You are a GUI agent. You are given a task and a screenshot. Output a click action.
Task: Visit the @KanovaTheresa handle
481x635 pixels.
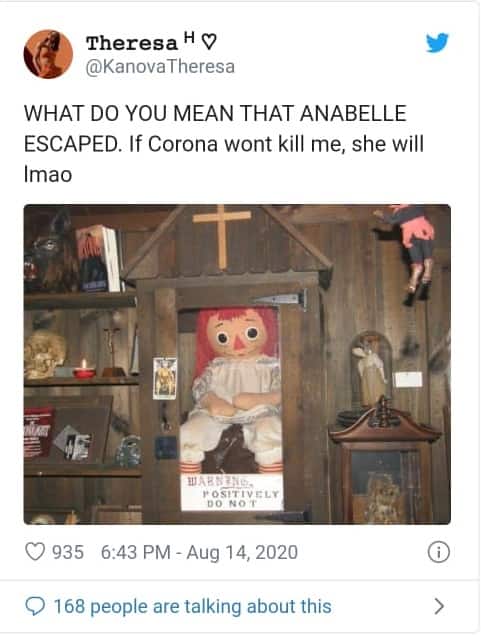pos(160,67)
